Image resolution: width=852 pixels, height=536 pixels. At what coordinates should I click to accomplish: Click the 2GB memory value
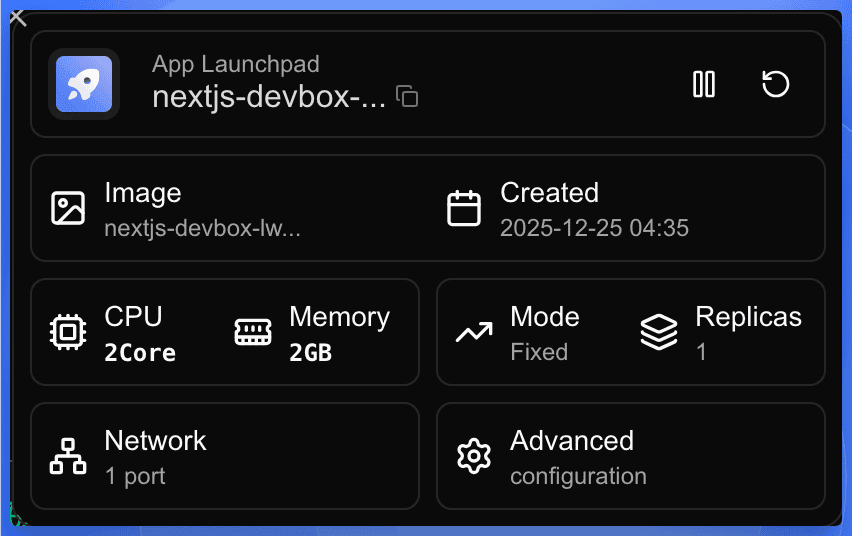pos(310,352)
